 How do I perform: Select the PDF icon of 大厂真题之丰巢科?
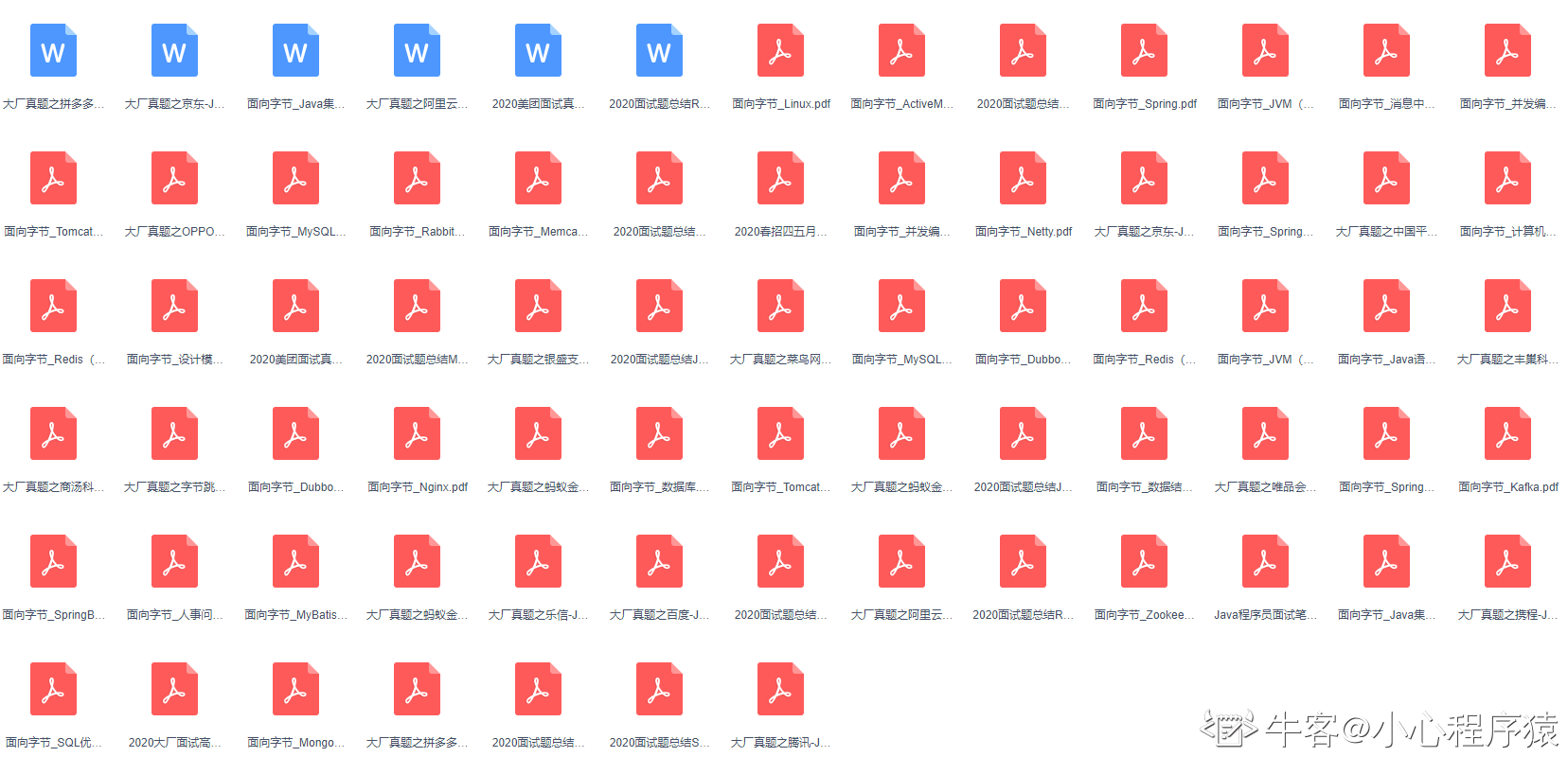tap(1507, 306)
